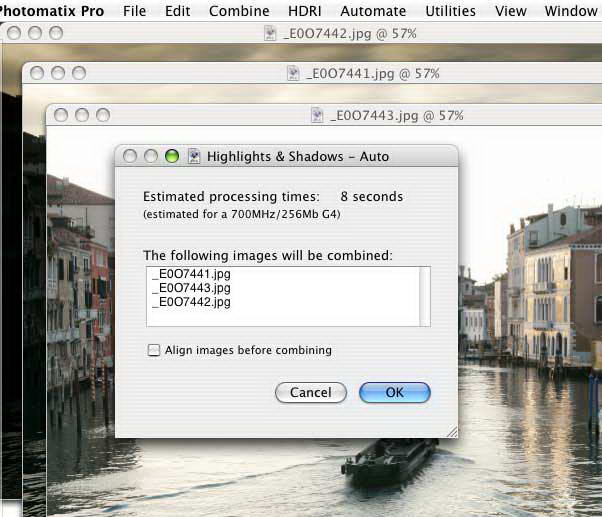602x517 pixels.
Task: Click the dialog resize grip corner
Action: pyautogui.click(x=452, y=432)
